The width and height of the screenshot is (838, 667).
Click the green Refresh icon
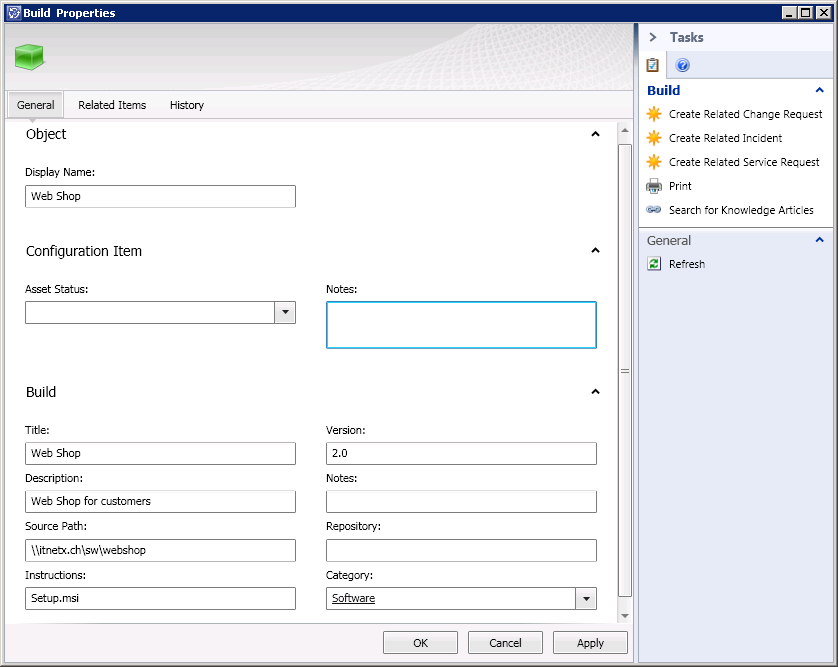pyautogui.click(x=654, y=264)
